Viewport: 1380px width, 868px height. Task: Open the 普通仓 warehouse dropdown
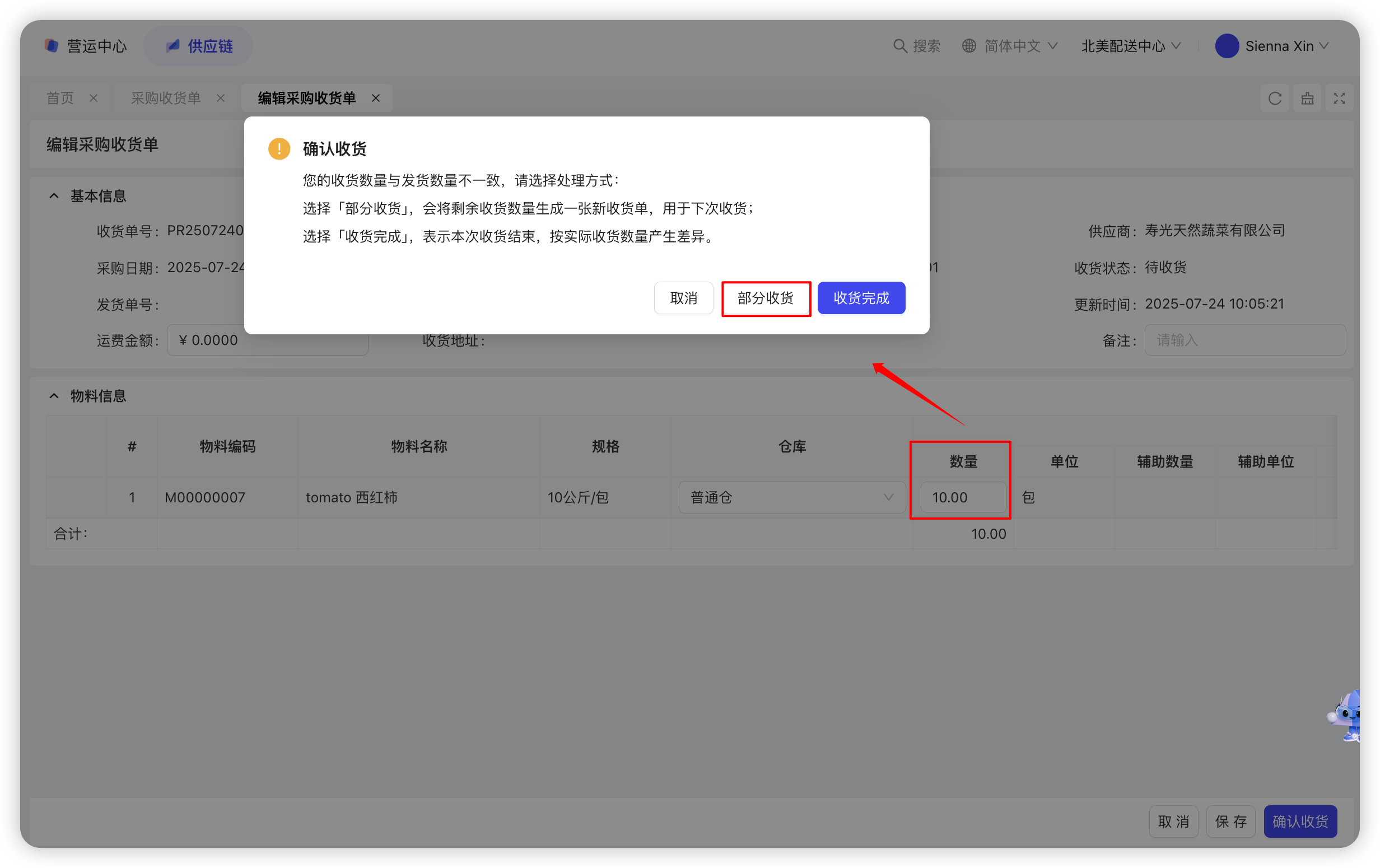click(791, 497)
